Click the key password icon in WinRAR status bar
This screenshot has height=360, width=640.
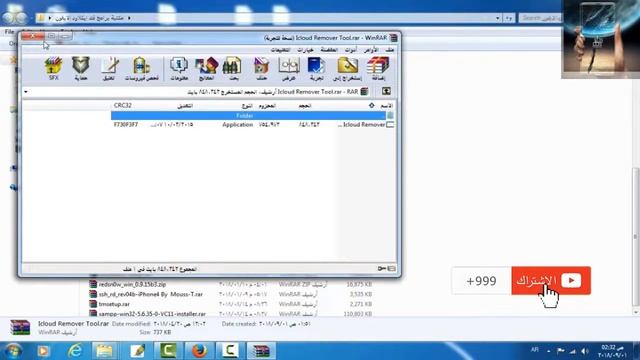point(382,269)
